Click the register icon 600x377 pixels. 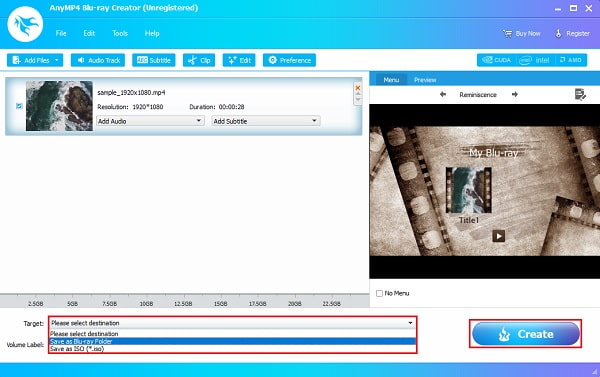559,34
